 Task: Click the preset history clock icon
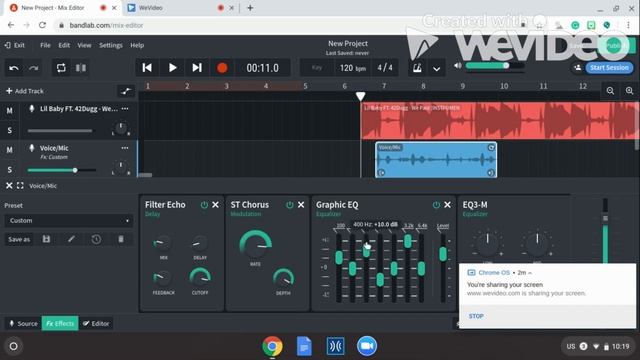click(96, 239)
